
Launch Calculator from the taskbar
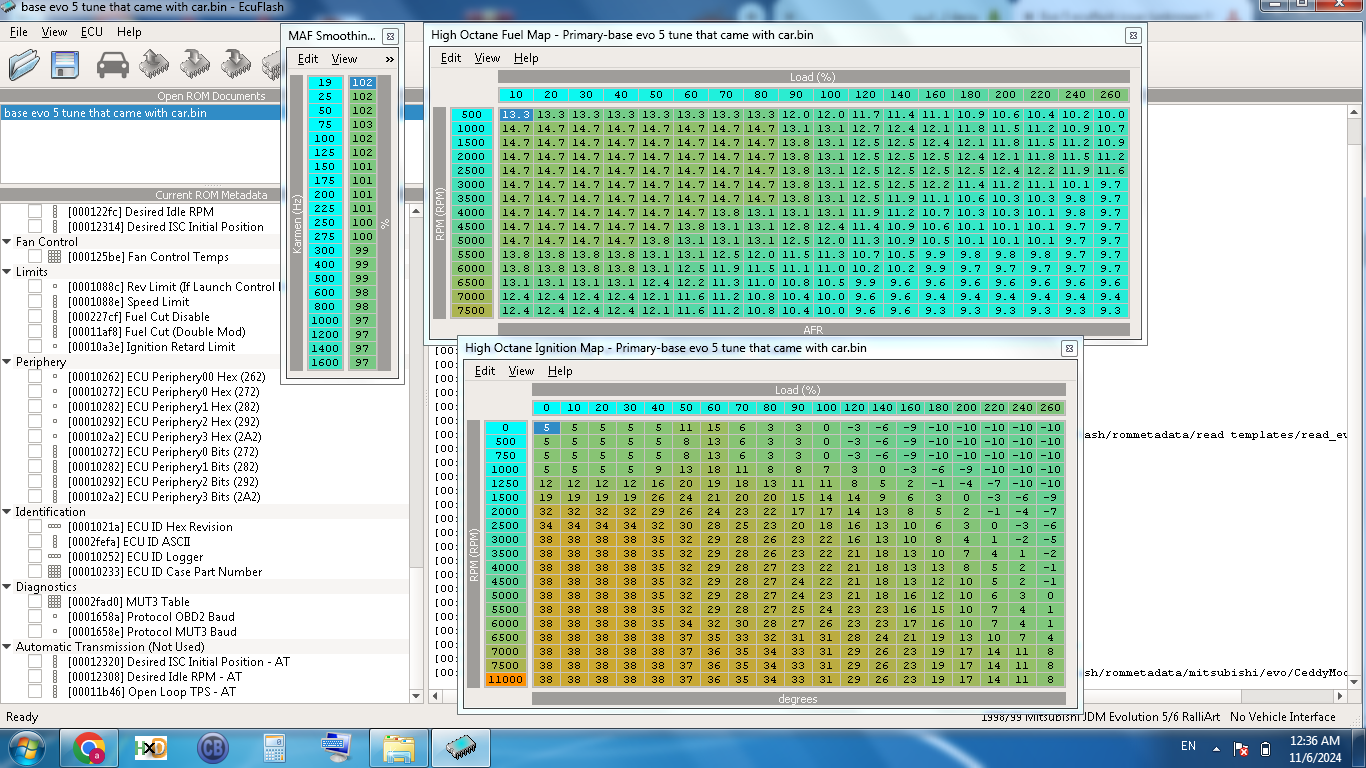click(274, 747)
